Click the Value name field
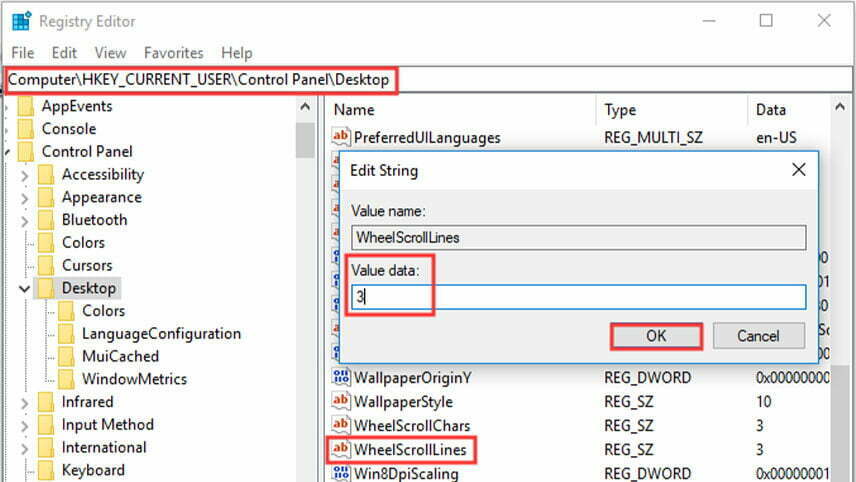 click(578, 237)
